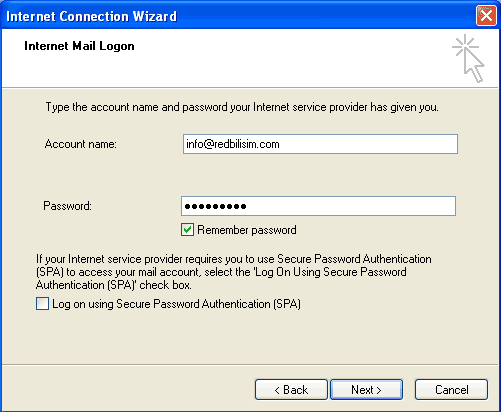The width and height of the screenshot is (501, 412).
Task: Click on the info@redbilisim.com text
Action: [233, 144]
